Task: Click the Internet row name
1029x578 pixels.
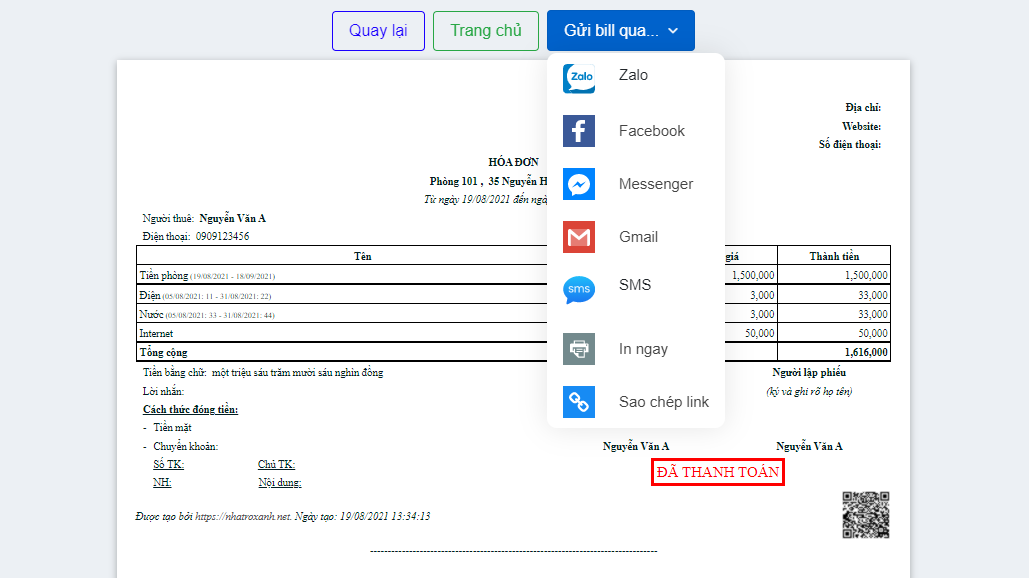Action: (156, 333)
